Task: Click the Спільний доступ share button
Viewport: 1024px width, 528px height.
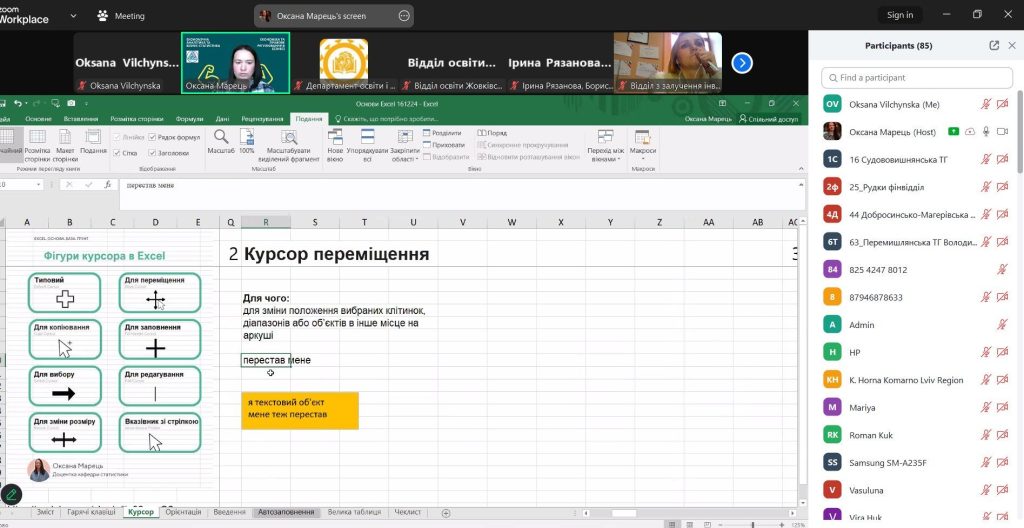Action: pyautogui.click(x=767, y=118)
